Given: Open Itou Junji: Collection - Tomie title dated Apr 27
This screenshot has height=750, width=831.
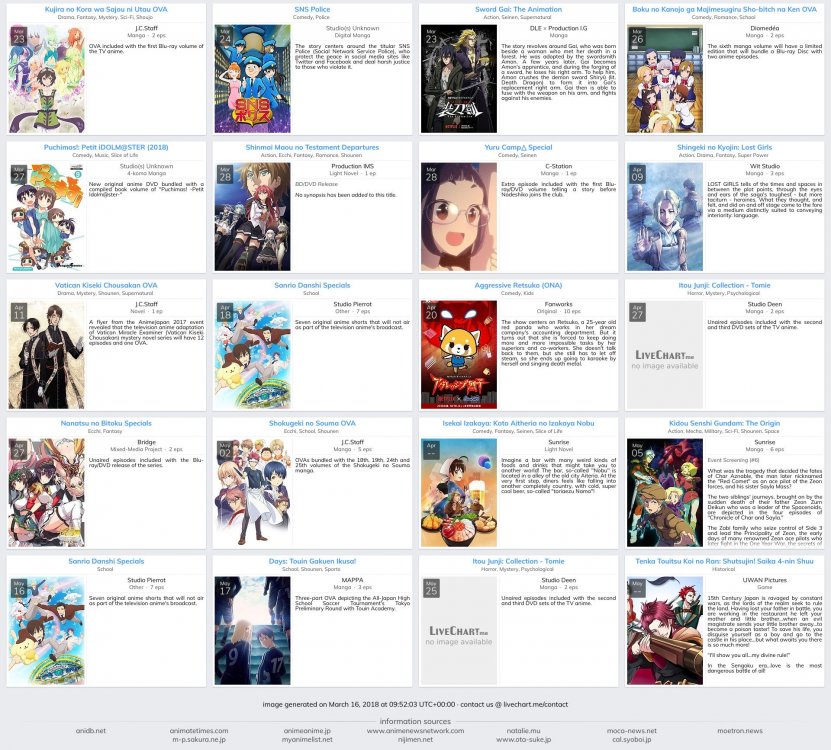Looking at the screenshot, I should click(x=724, y=285).
